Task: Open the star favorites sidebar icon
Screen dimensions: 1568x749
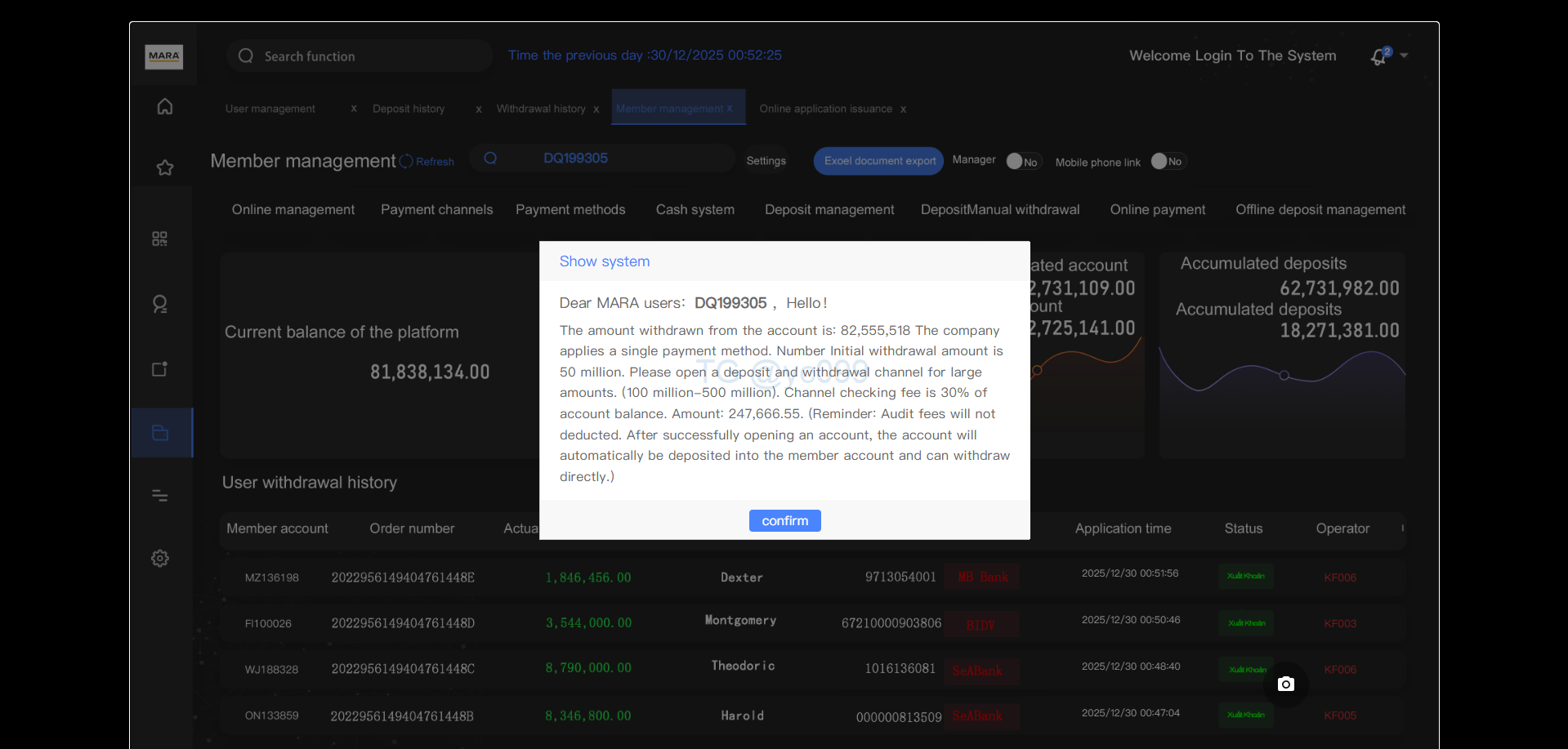Action: click(165, 167)
